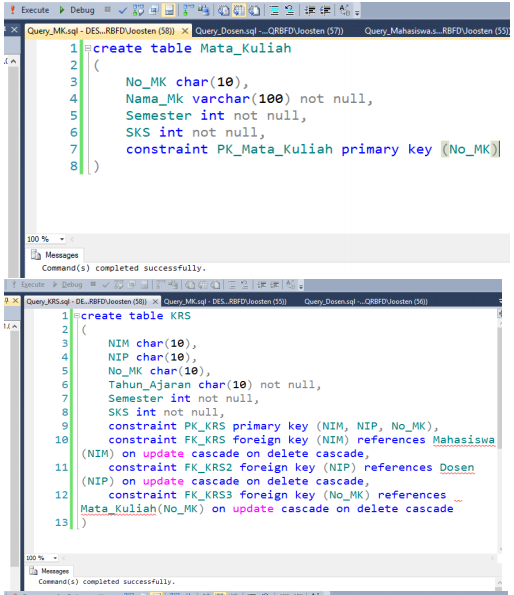Click greyed Query Options icon in lower toolbar
Image resolution: width=514 pixels, height=595 pixels.
tap(132, 285)
